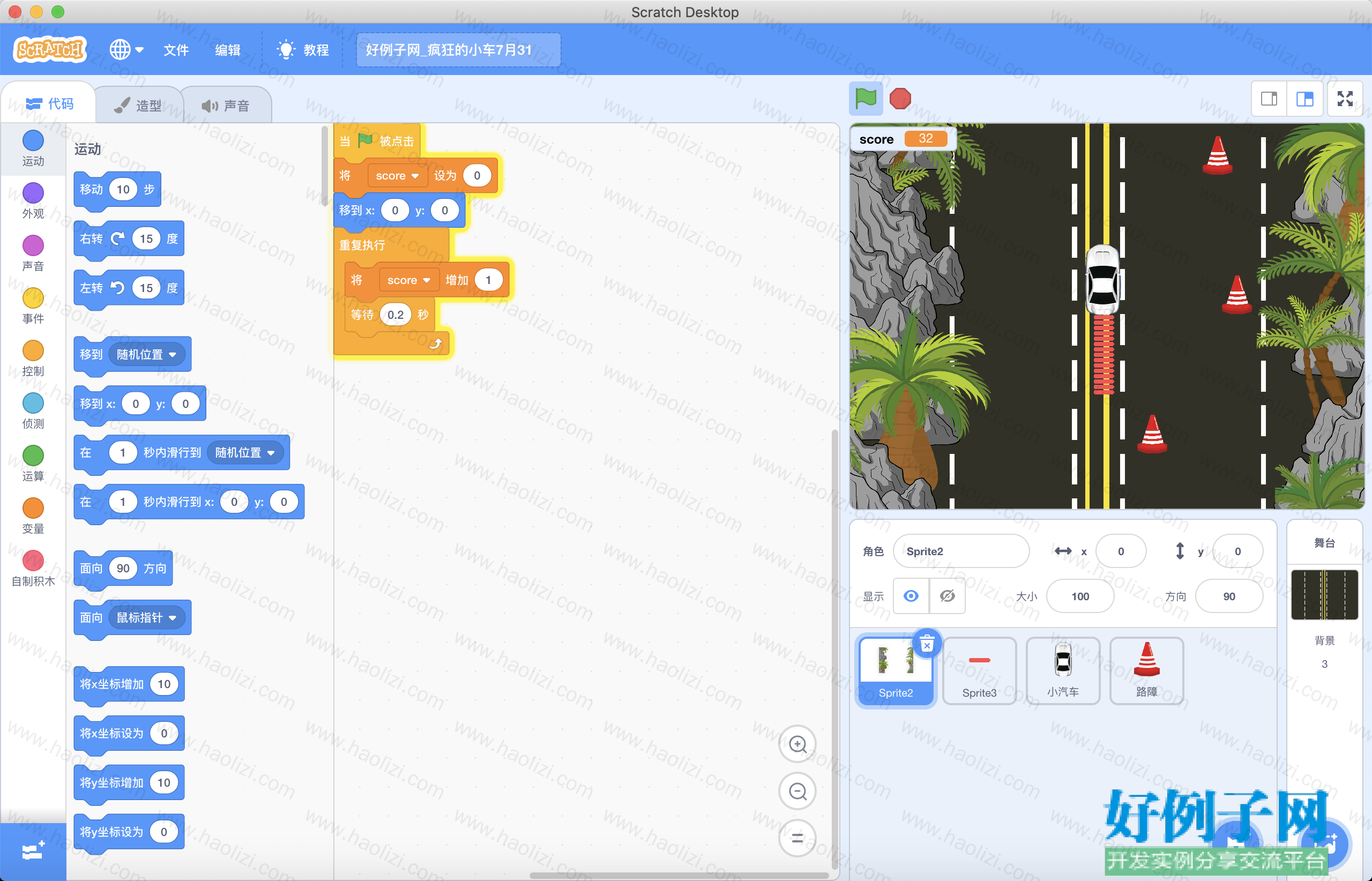
Task: Select the 变量 block category
Action: click(33, 517)
